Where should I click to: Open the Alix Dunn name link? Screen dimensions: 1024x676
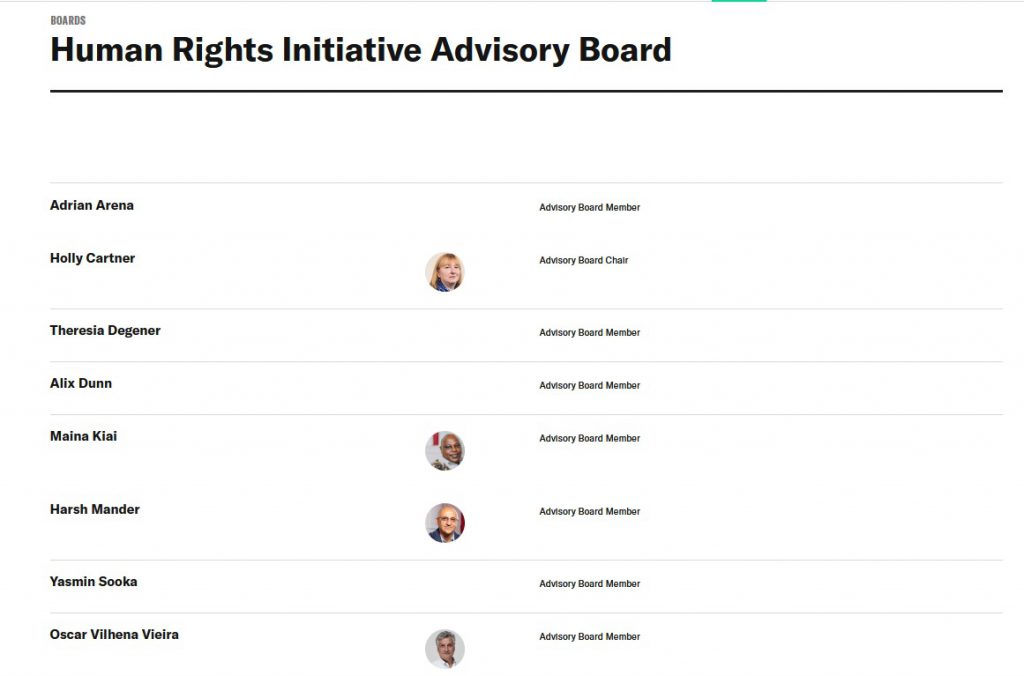point(81,383)
